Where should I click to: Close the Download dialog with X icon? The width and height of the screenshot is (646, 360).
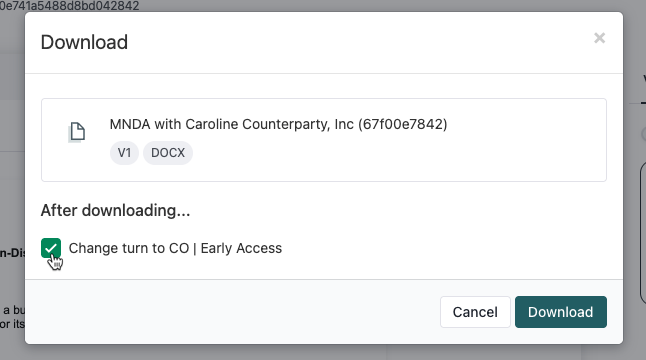(599, 38)
